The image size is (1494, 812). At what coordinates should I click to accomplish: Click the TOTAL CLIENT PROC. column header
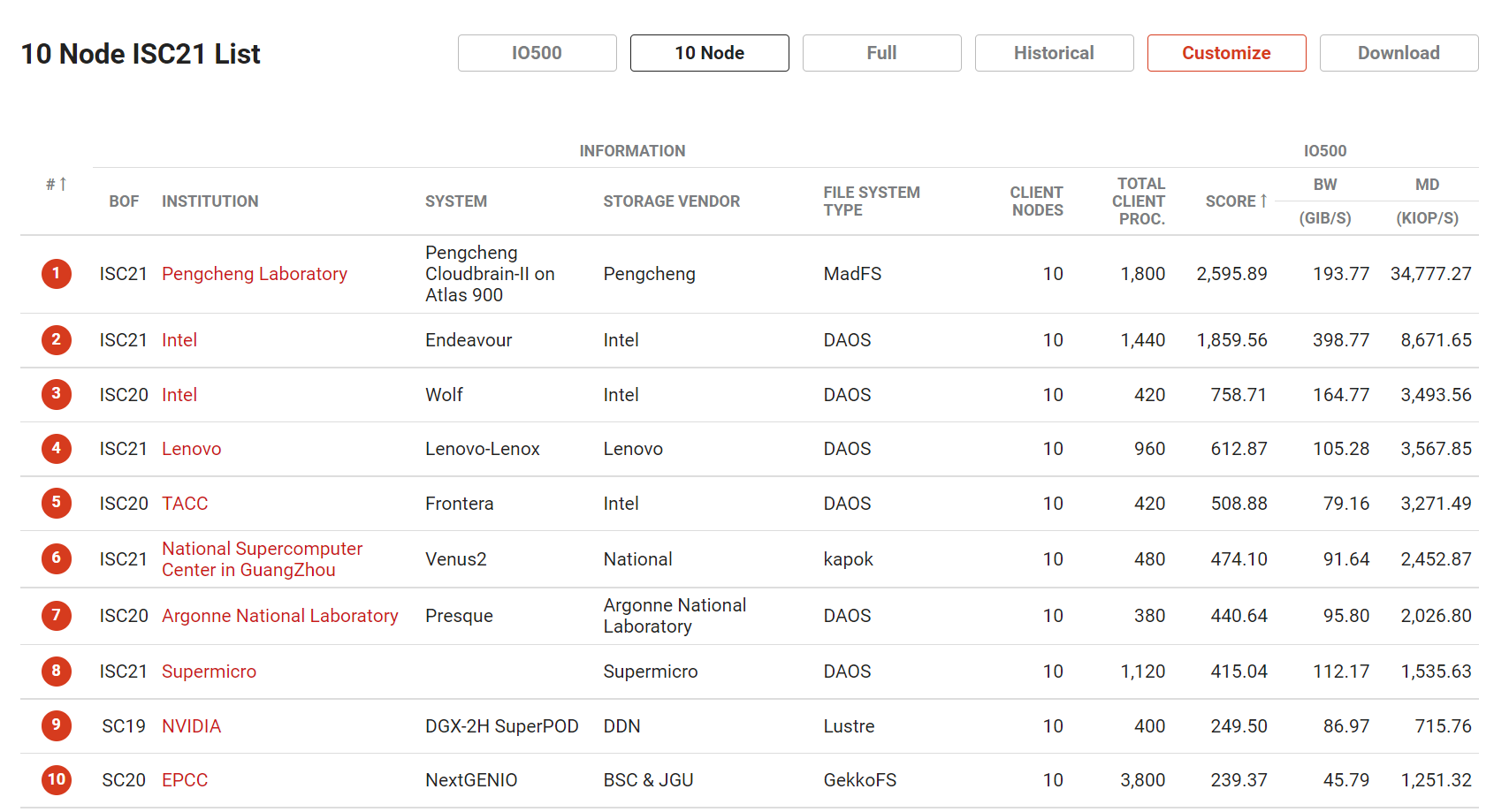point(1139,201)
